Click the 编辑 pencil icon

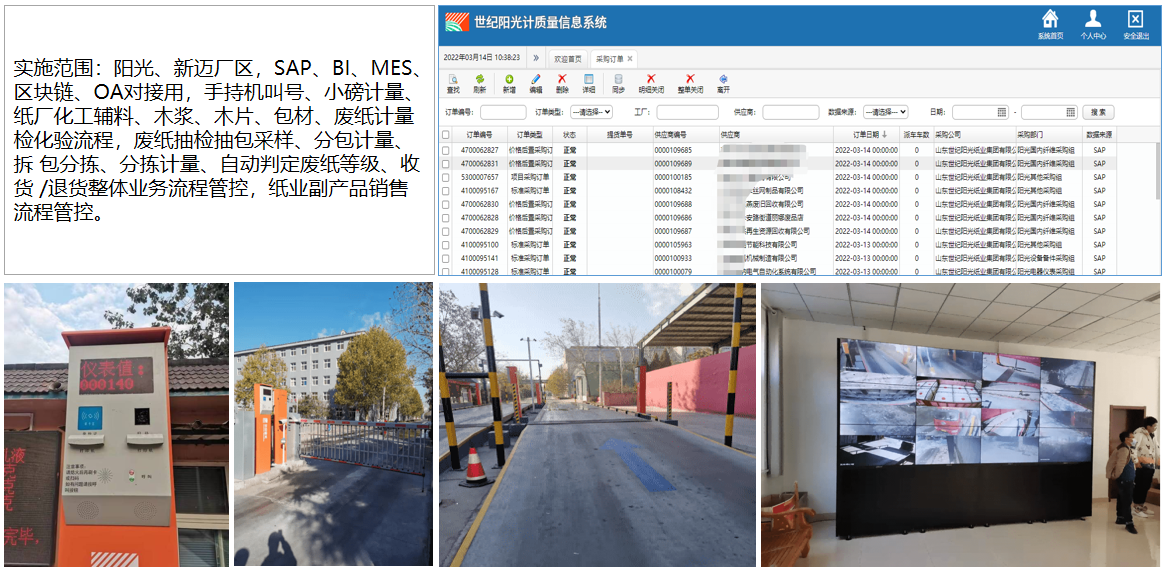point(536,79)
